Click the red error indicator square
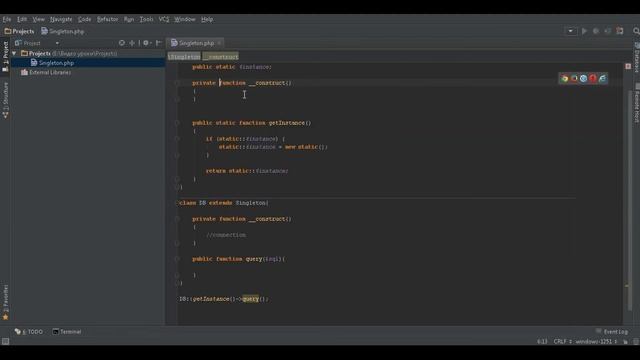The image size is (640, 360). pyautogui.click(x=628, y=66)
